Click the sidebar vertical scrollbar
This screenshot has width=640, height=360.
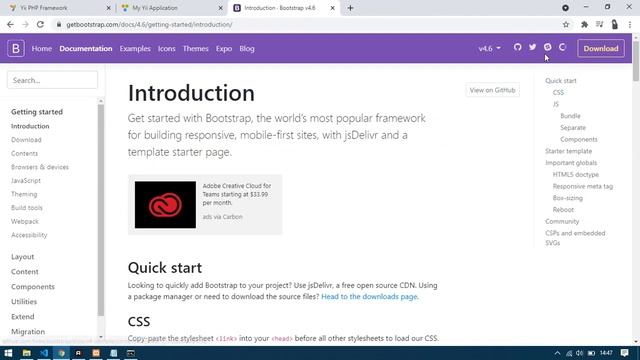[101, 210]
